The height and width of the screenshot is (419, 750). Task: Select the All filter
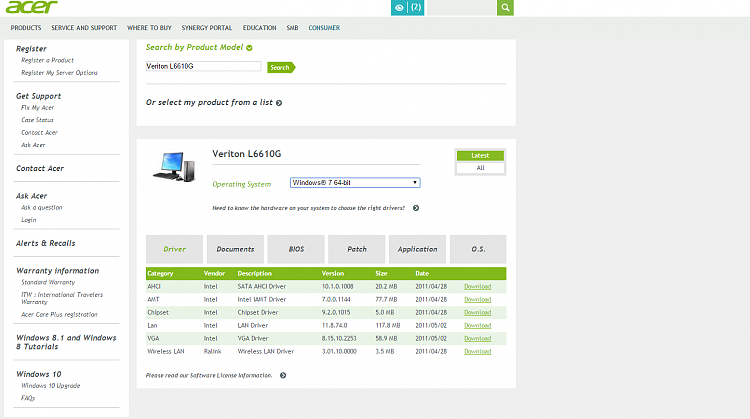480,168
